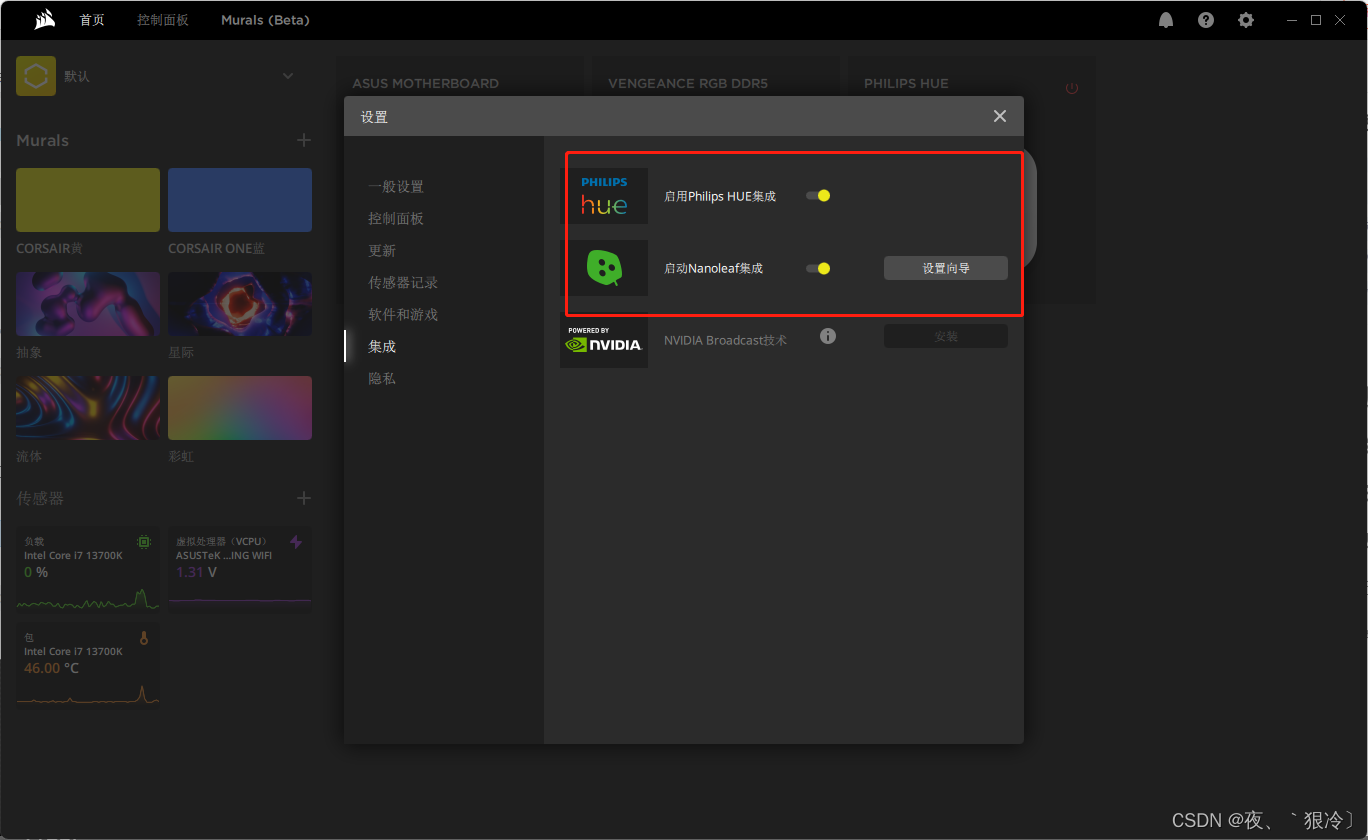Select 软件和游戏 in settings sidebar

403,314
